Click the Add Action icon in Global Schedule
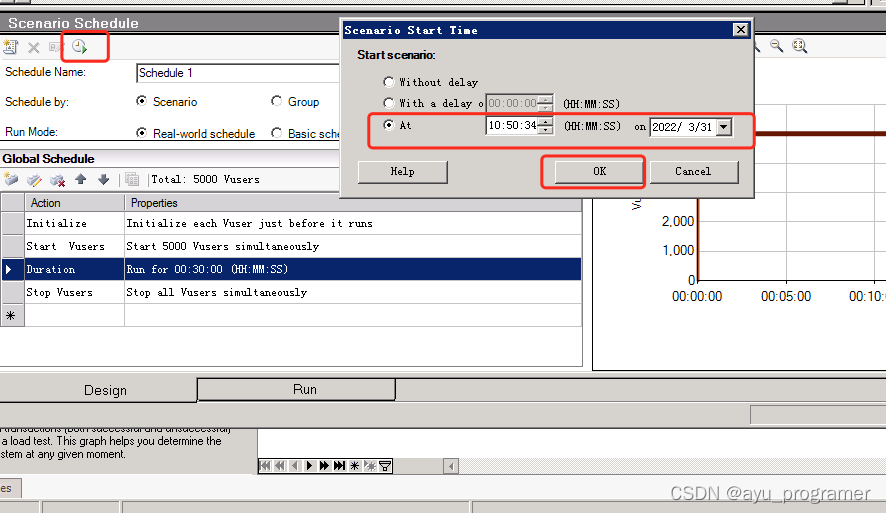The image size is (886, 513). [11, 180]
